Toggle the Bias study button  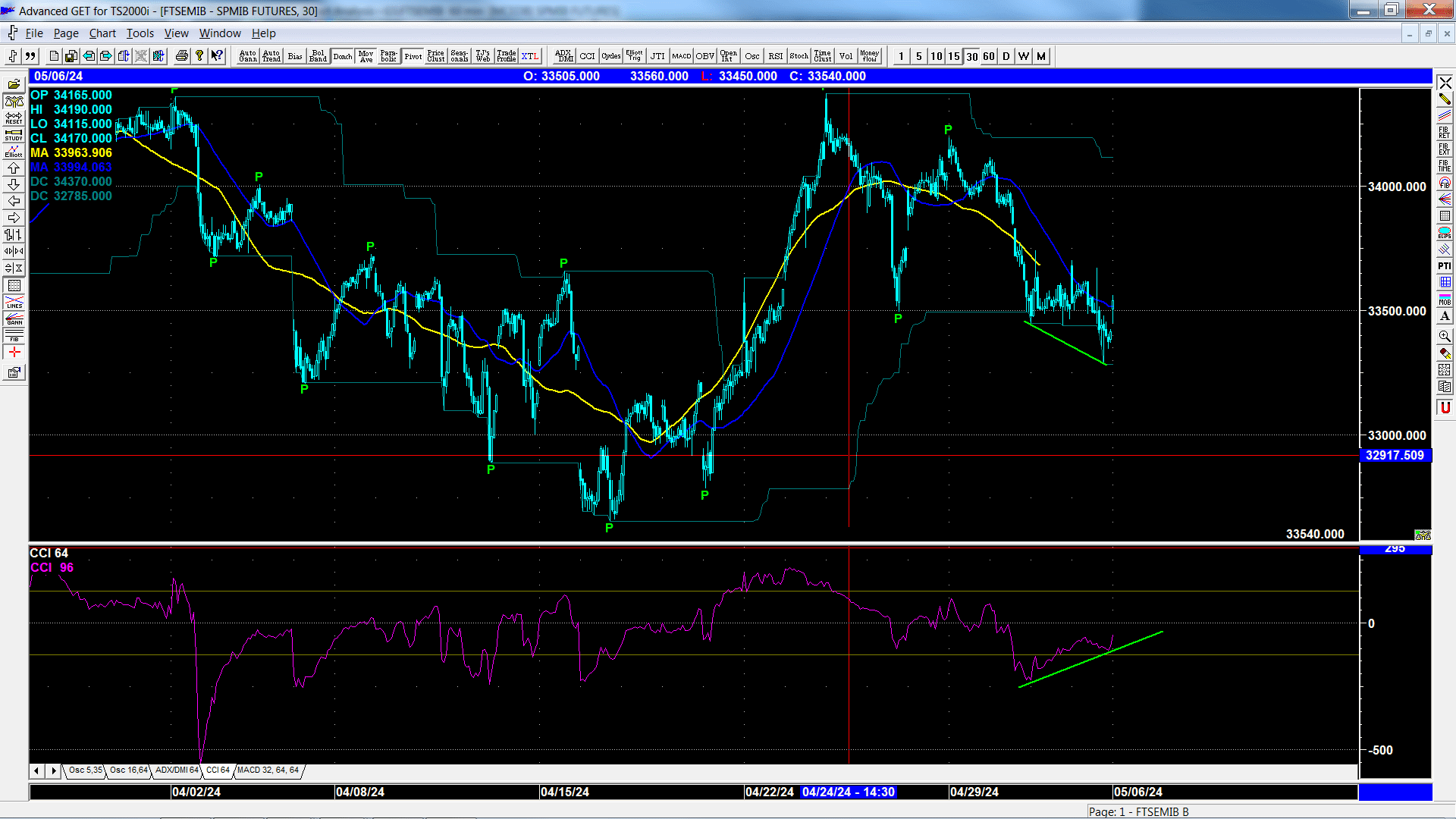point(295,56)
